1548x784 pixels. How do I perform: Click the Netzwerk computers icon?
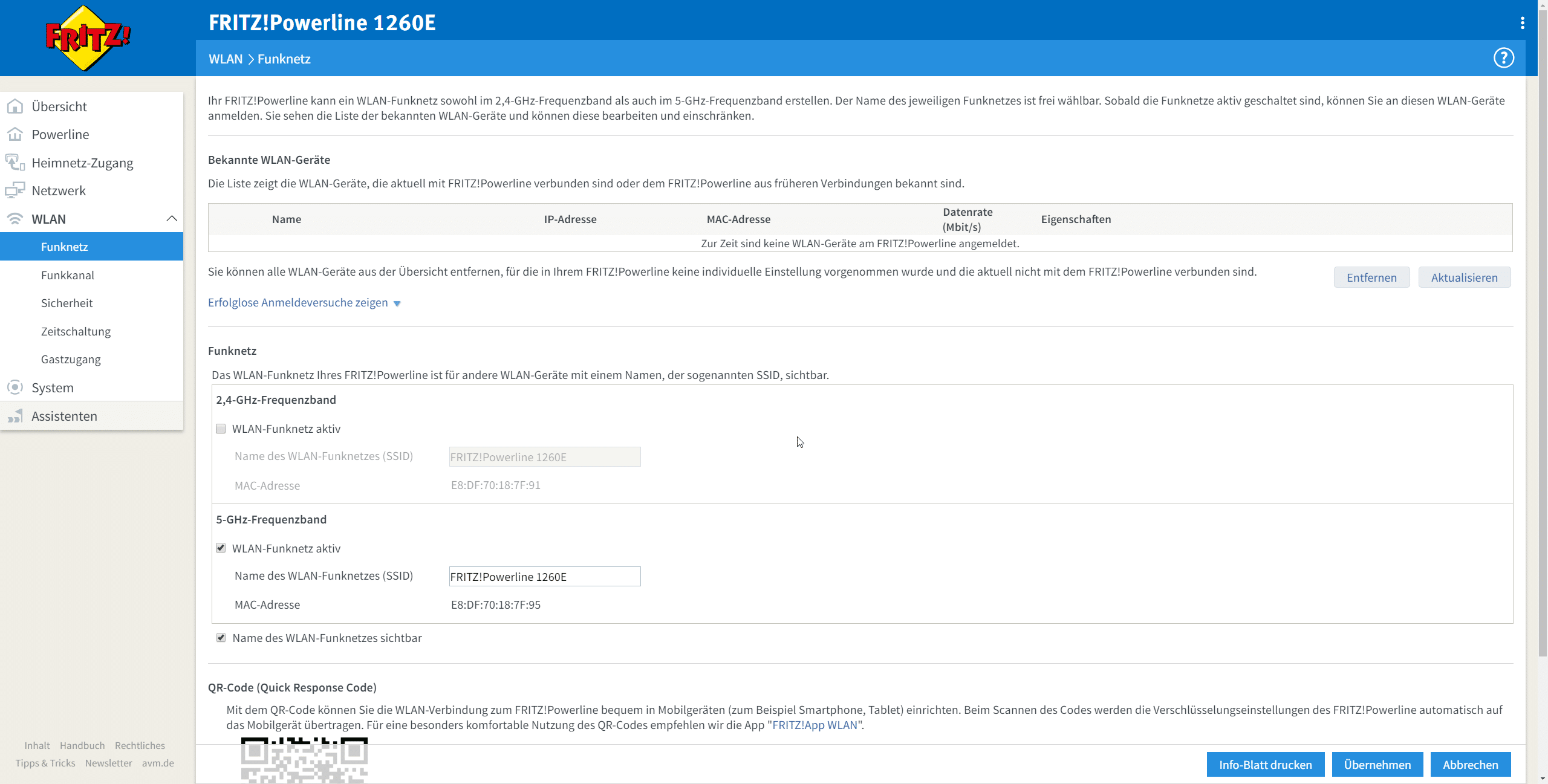[x=15, y=190]
